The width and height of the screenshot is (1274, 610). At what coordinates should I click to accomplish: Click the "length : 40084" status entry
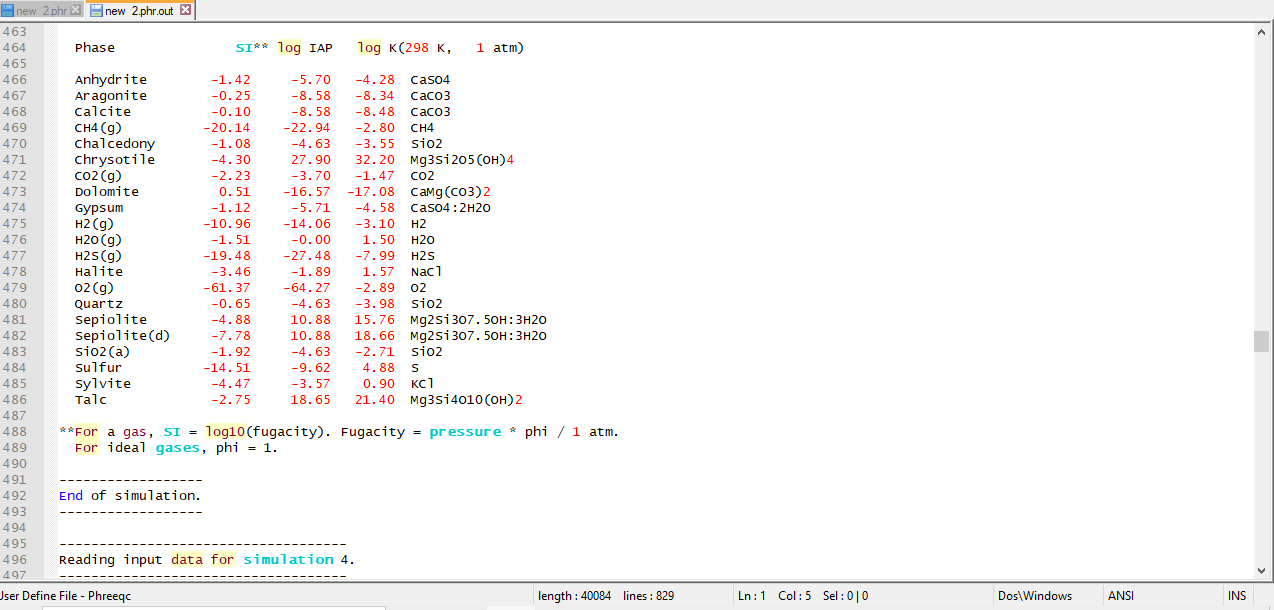click(574, 596)
